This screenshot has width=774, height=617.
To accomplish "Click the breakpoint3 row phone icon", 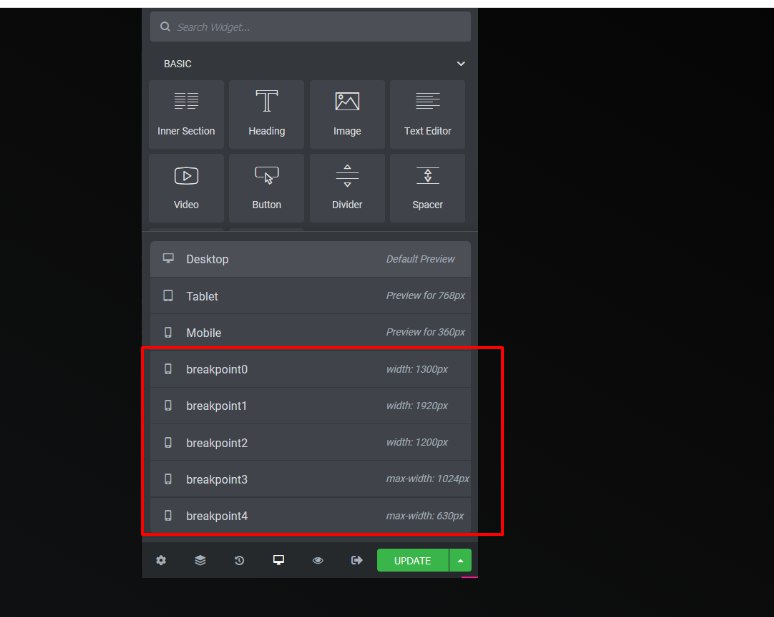I will tap(168, 479).
